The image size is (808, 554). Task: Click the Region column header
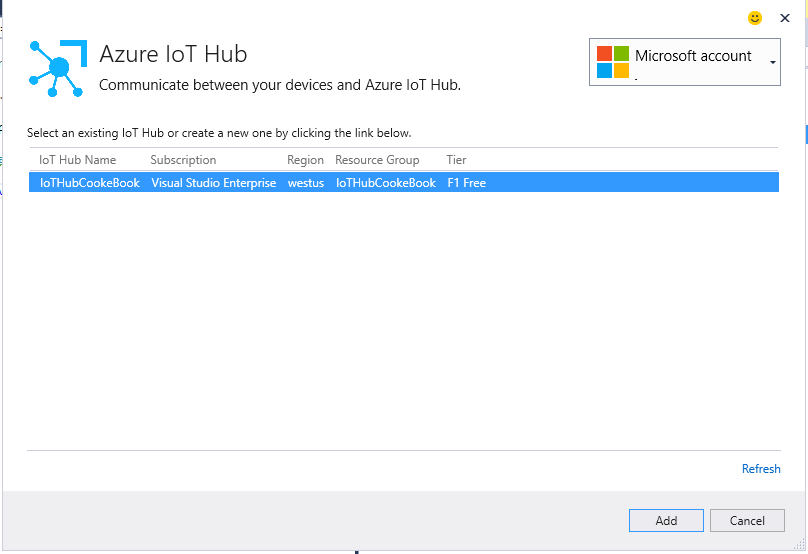click(x=305, y=160)
